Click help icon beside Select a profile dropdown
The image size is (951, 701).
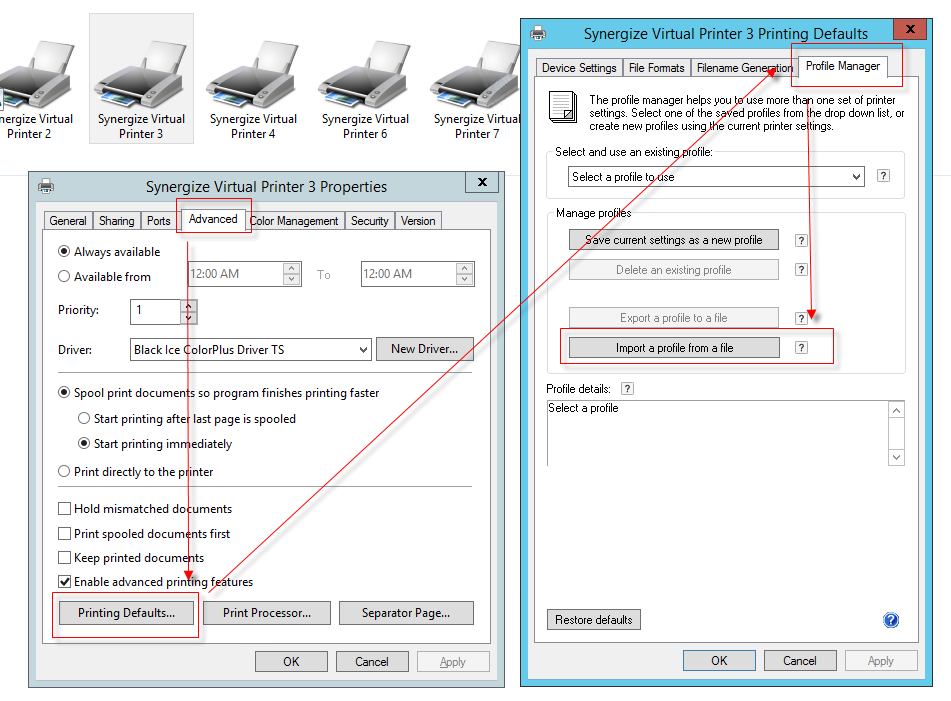[x=884, y=176]
